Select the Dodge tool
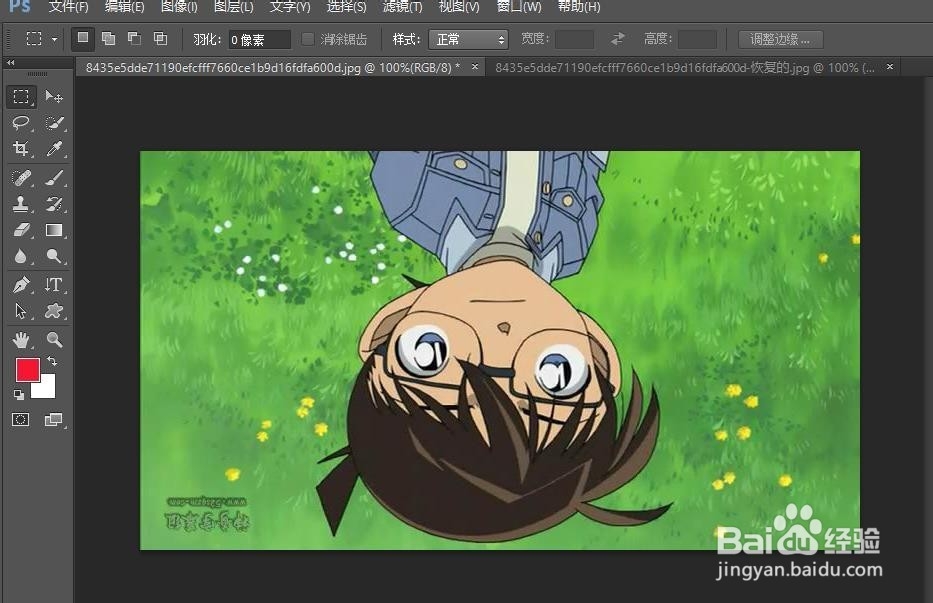This screenshot has height=603, width=933. [54, 256]
